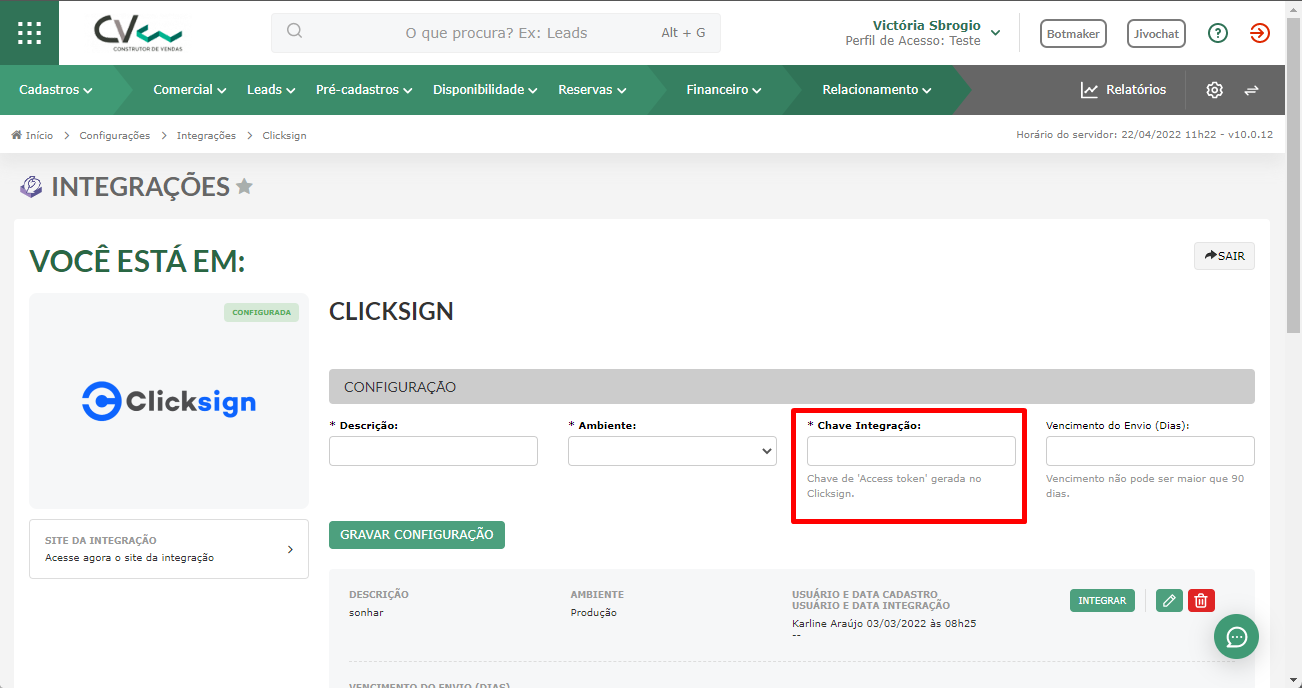Click the Clicksign breadcrumb text
Image resolution: width=1302 pixels, height=688 pixels.
(x=284, y=135)
